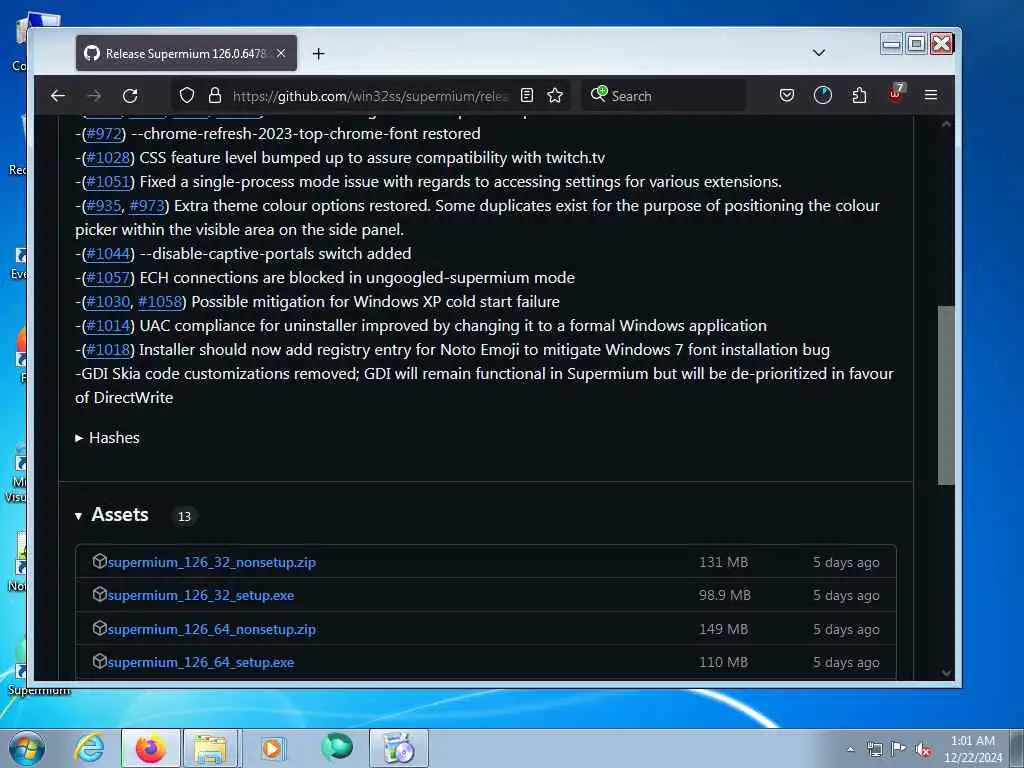1024x768 pixels.
Task: Show hidden system tray icons
Action: pos(850,749)
